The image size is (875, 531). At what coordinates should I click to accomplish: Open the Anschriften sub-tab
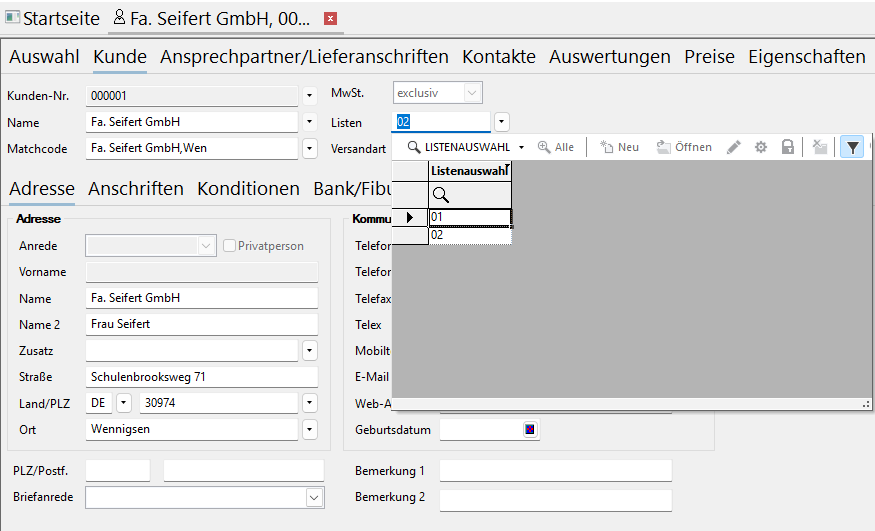pyautogui.click(x=136, y=189)
